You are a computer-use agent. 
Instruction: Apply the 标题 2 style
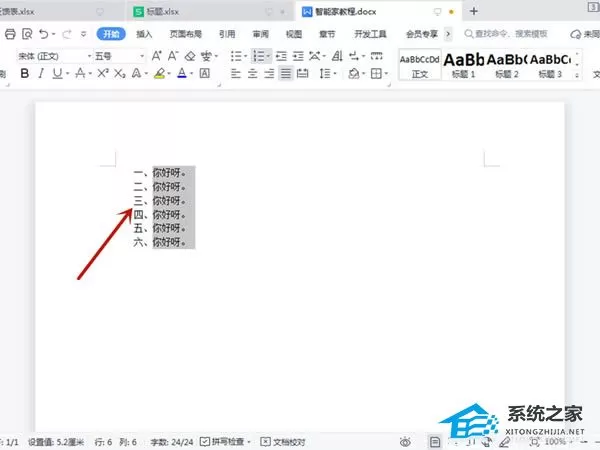(507, 65)
